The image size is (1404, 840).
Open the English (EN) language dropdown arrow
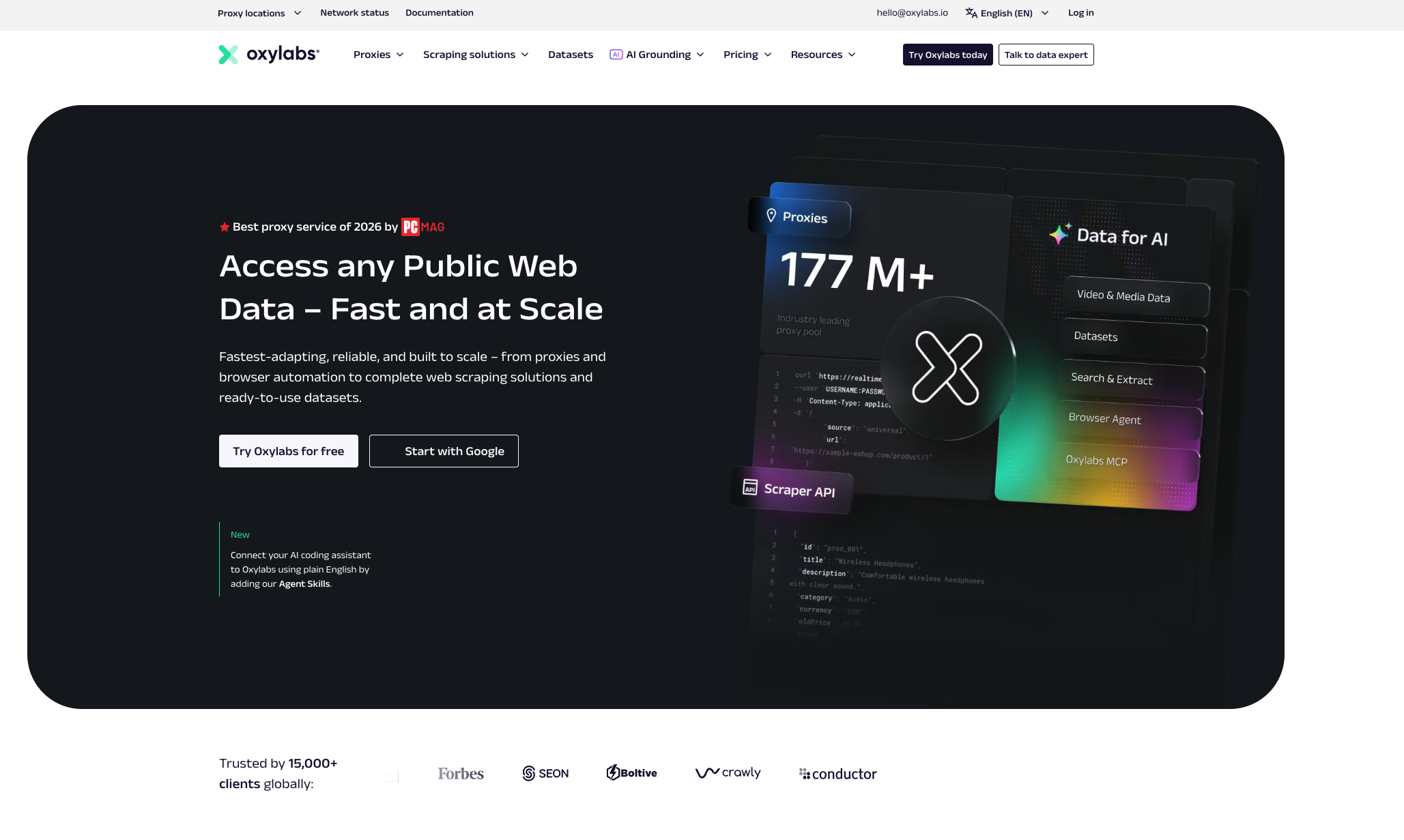(1045, 13)
